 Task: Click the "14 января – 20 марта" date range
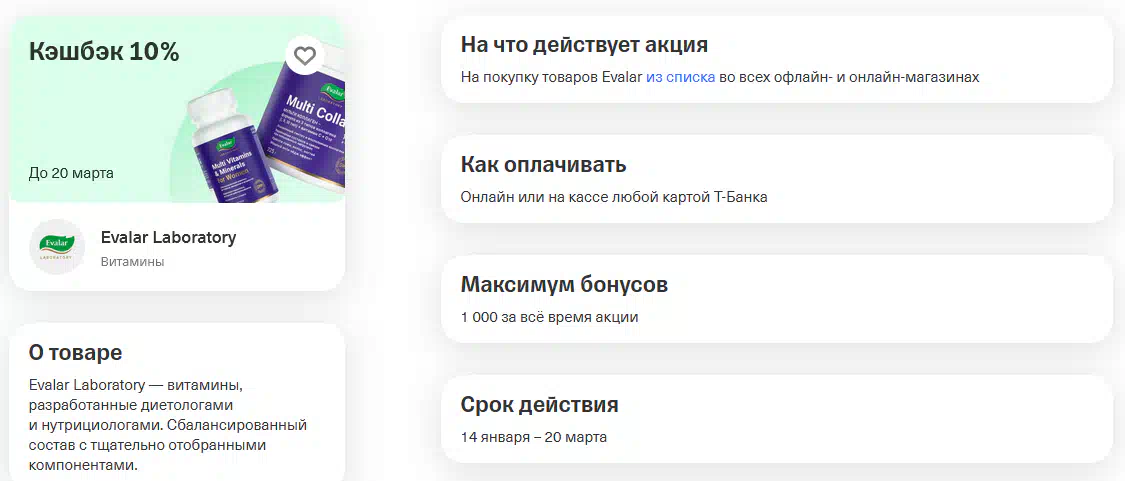(534, 436)
